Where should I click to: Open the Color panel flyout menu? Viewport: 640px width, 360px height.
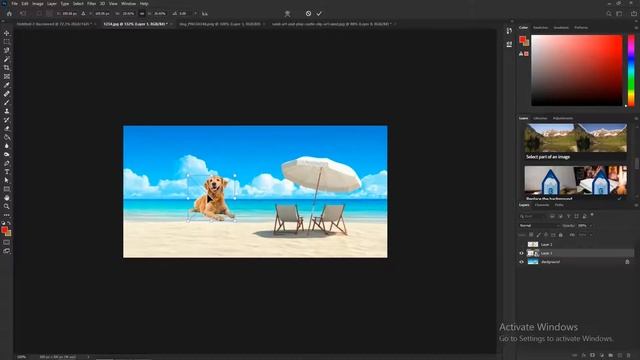tap(636, 28)
